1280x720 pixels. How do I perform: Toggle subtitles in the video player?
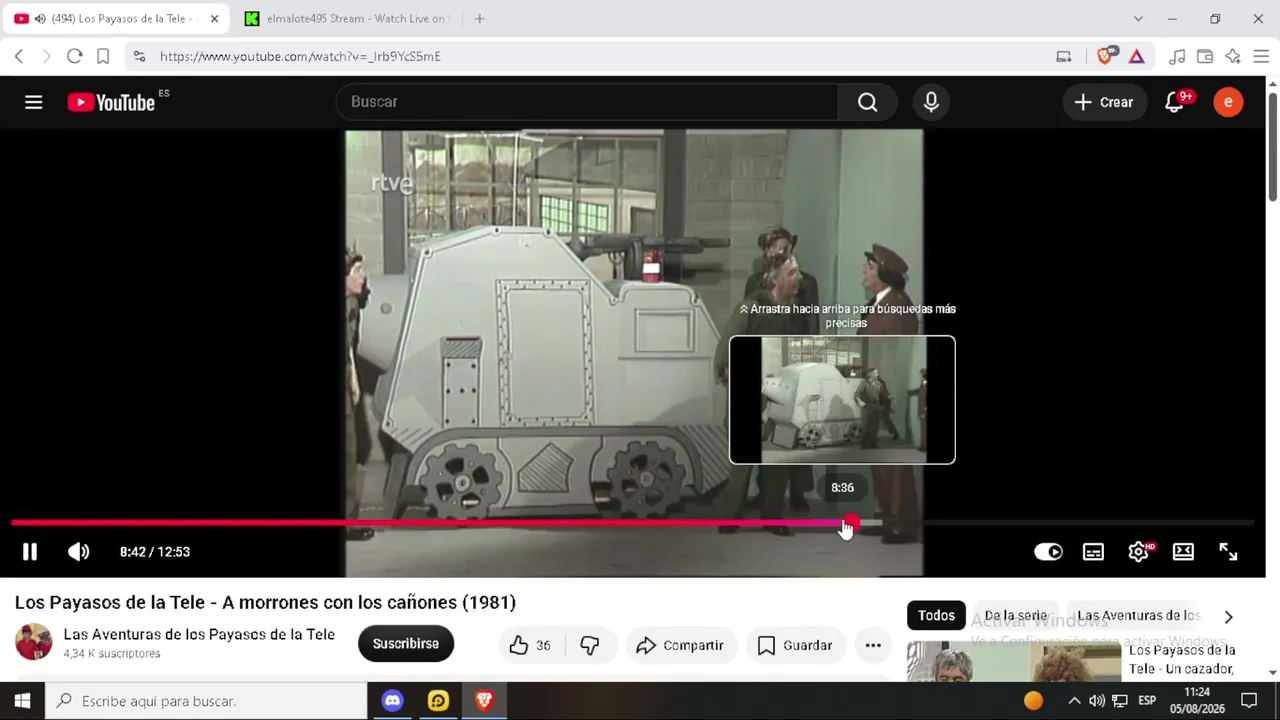[x=1093, y=552]
